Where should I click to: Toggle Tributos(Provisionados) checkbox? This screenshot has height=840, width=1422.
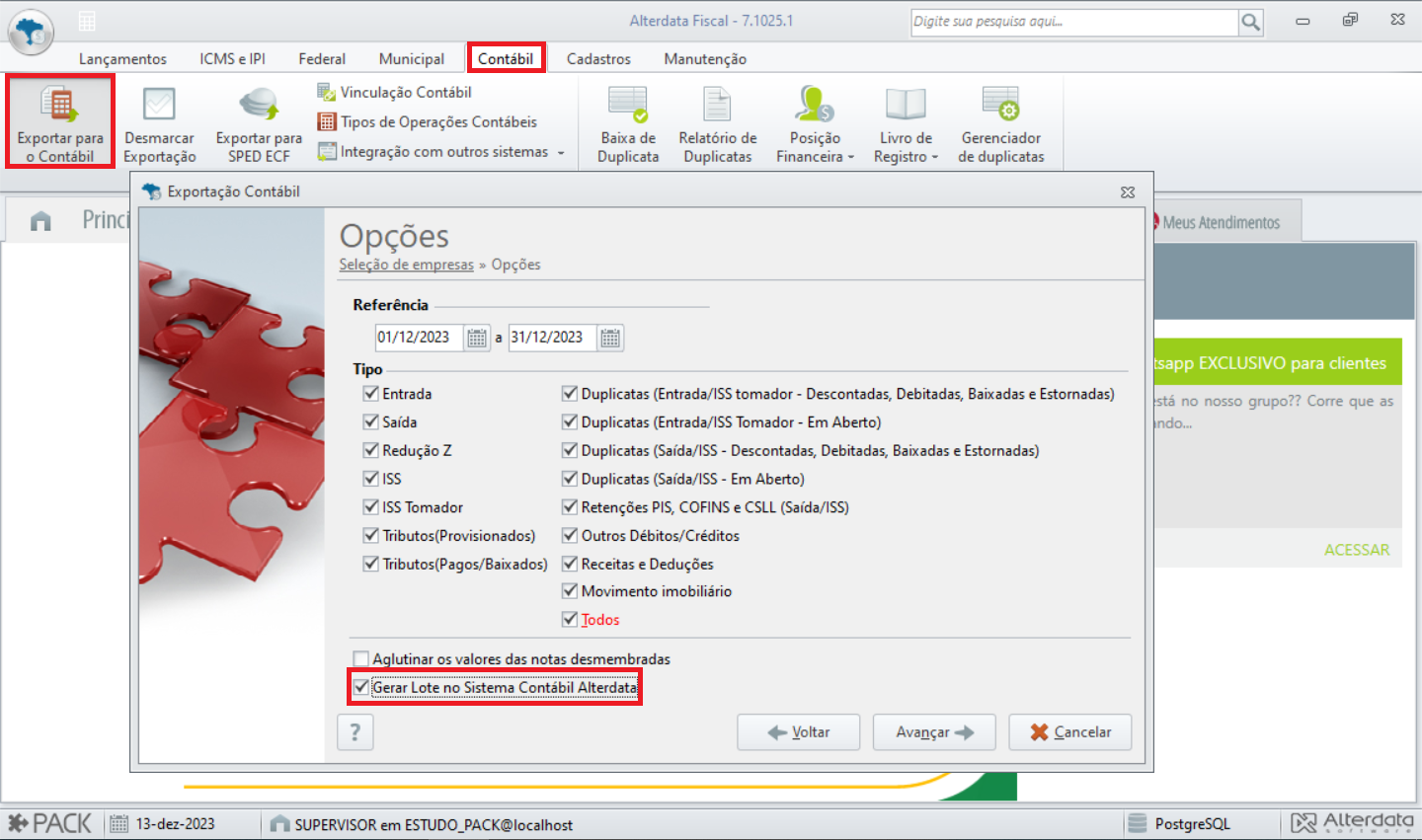[371, 535]
